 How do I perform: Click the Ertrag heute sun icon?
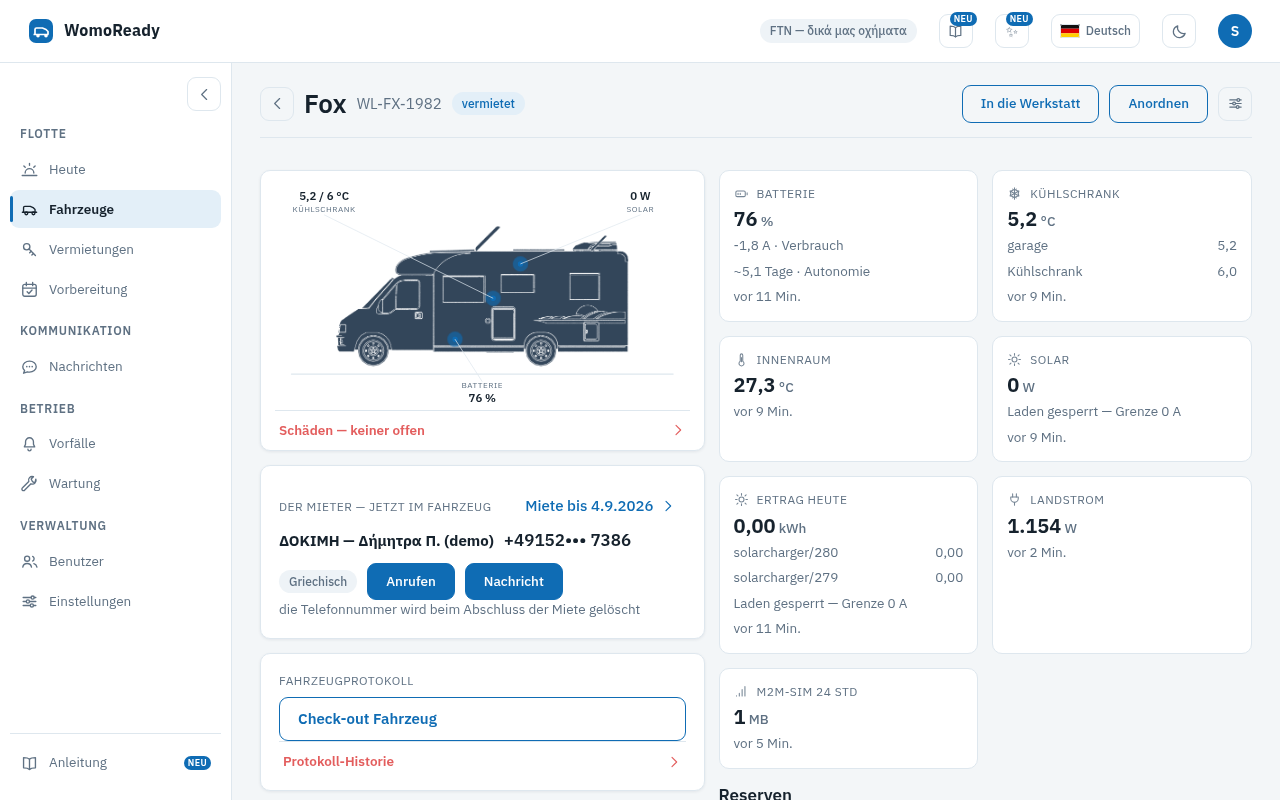point(741,500)
